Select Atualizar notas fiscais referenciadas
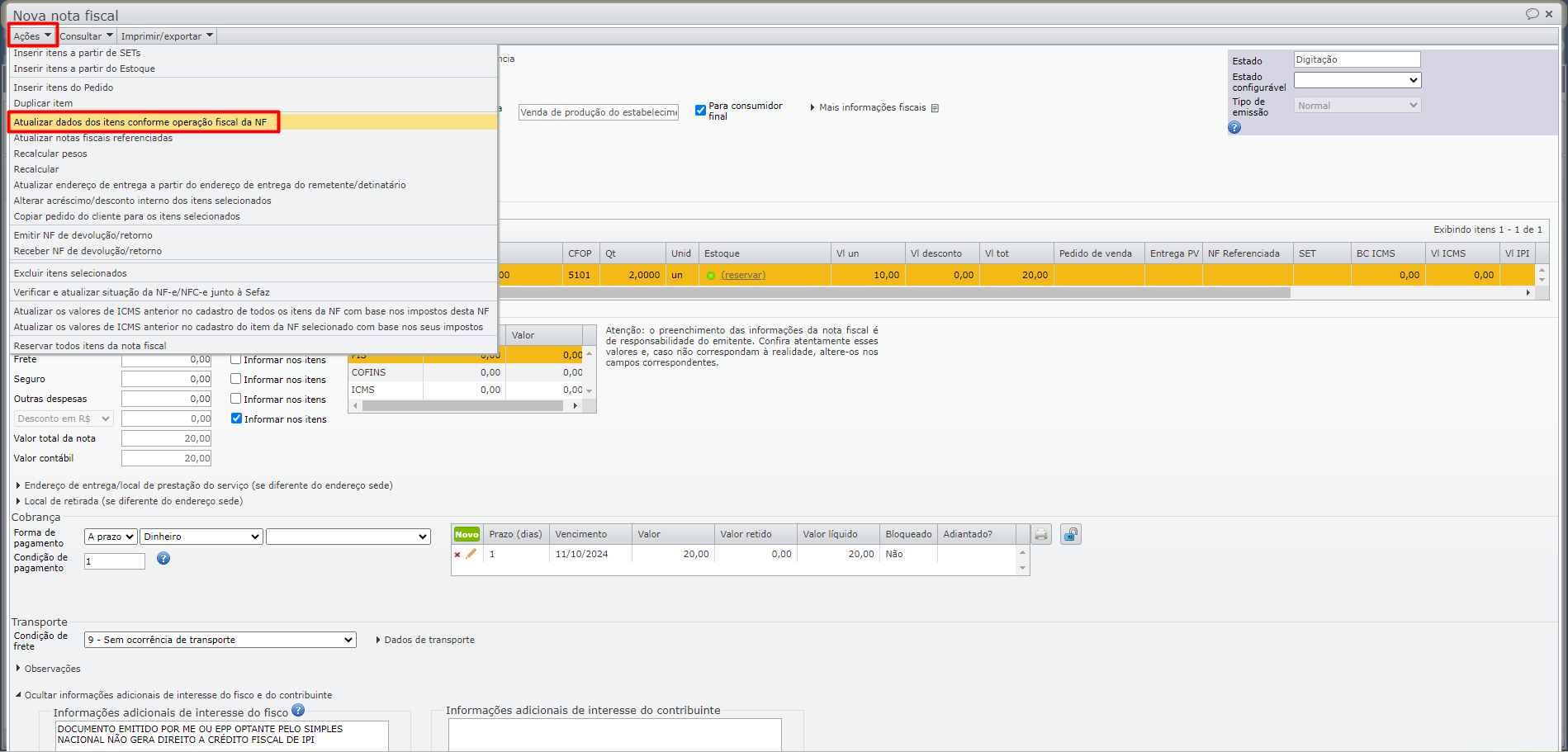The width and height of the screenshot is (1568, 752). 253,138
